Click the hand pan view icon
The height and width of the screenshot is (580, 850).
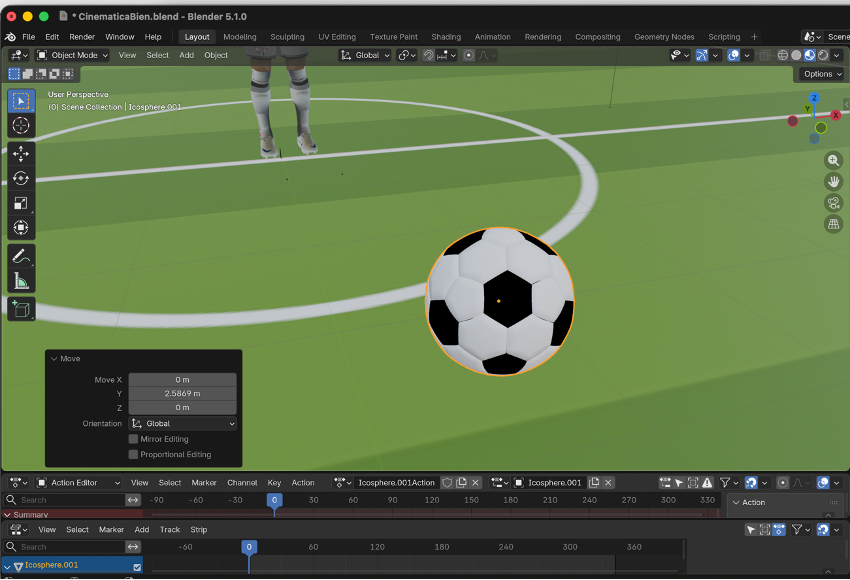pyautogui.click(x=833, y=182)
